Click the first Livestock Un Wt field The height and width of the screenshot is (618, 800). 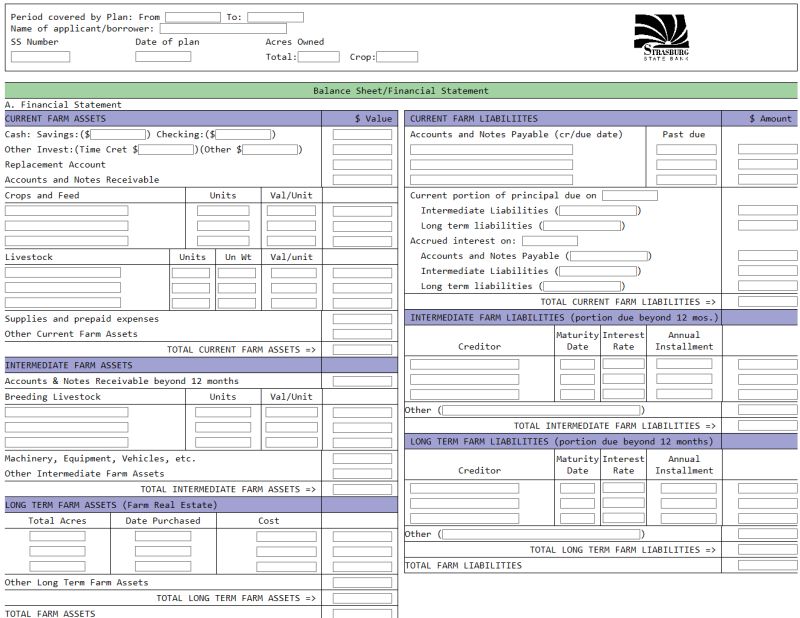click(237, 273)
